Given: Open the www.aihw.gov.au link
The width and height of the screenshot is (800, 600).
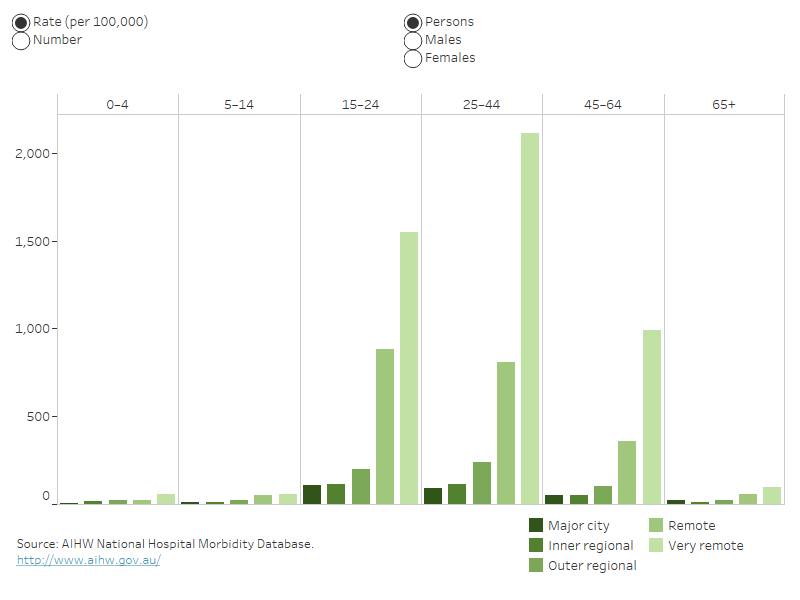Looking at the screenshot, I should pyautogui.click(x=89, y=560).
